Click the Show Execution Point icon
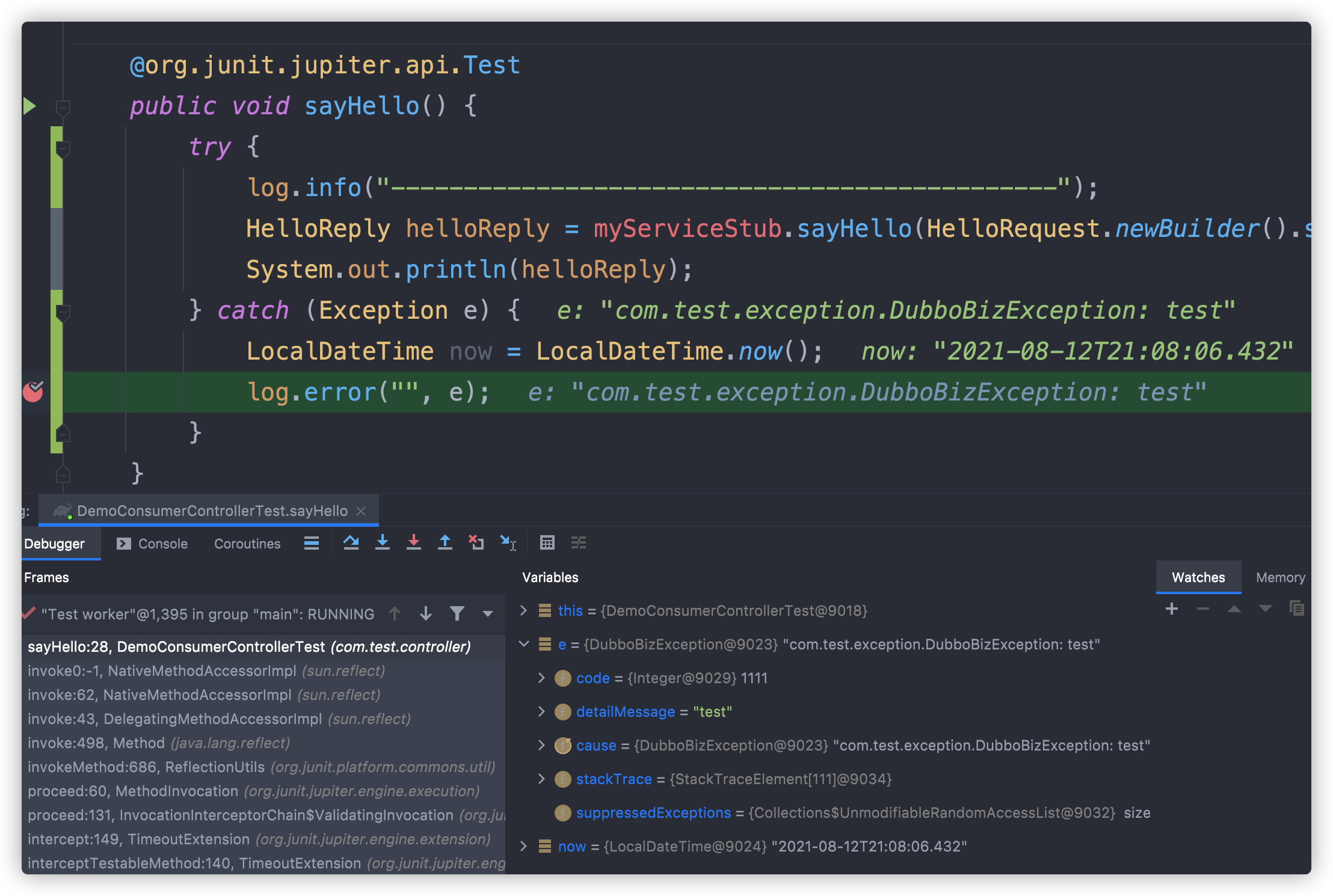 [x=312, y=543]
